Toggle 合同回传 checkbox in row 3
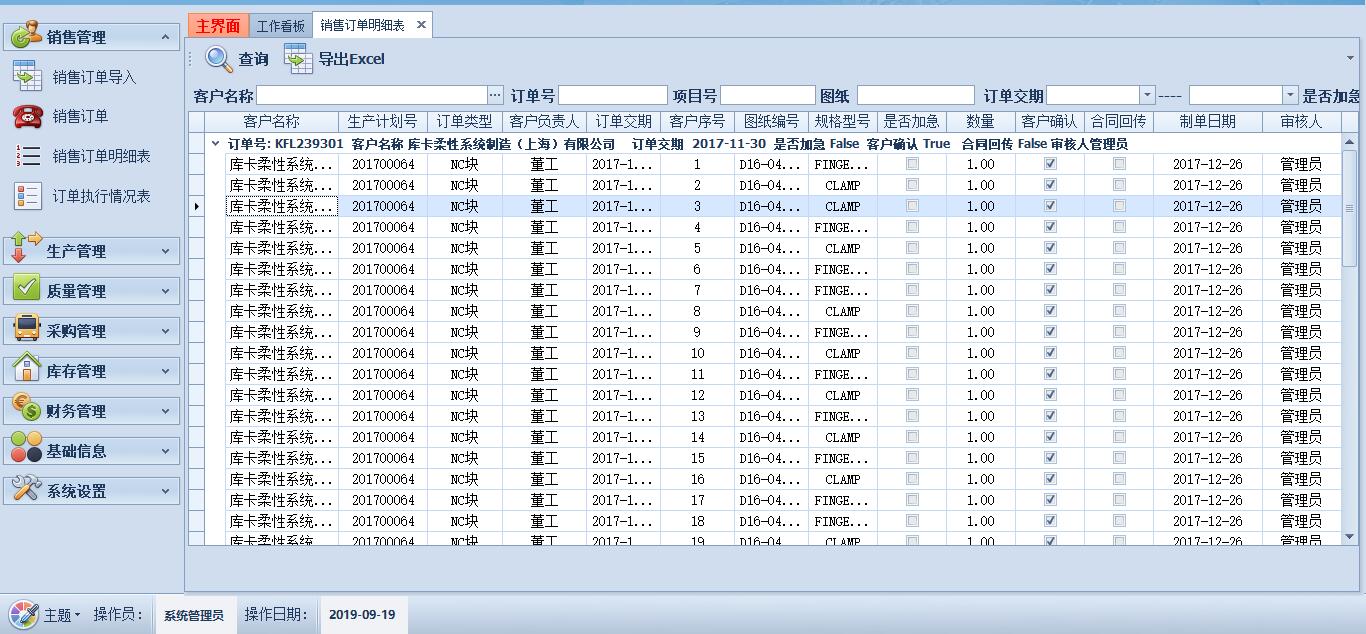The width and height of the screenshot is (1366, 634). tap(1119, 205)
